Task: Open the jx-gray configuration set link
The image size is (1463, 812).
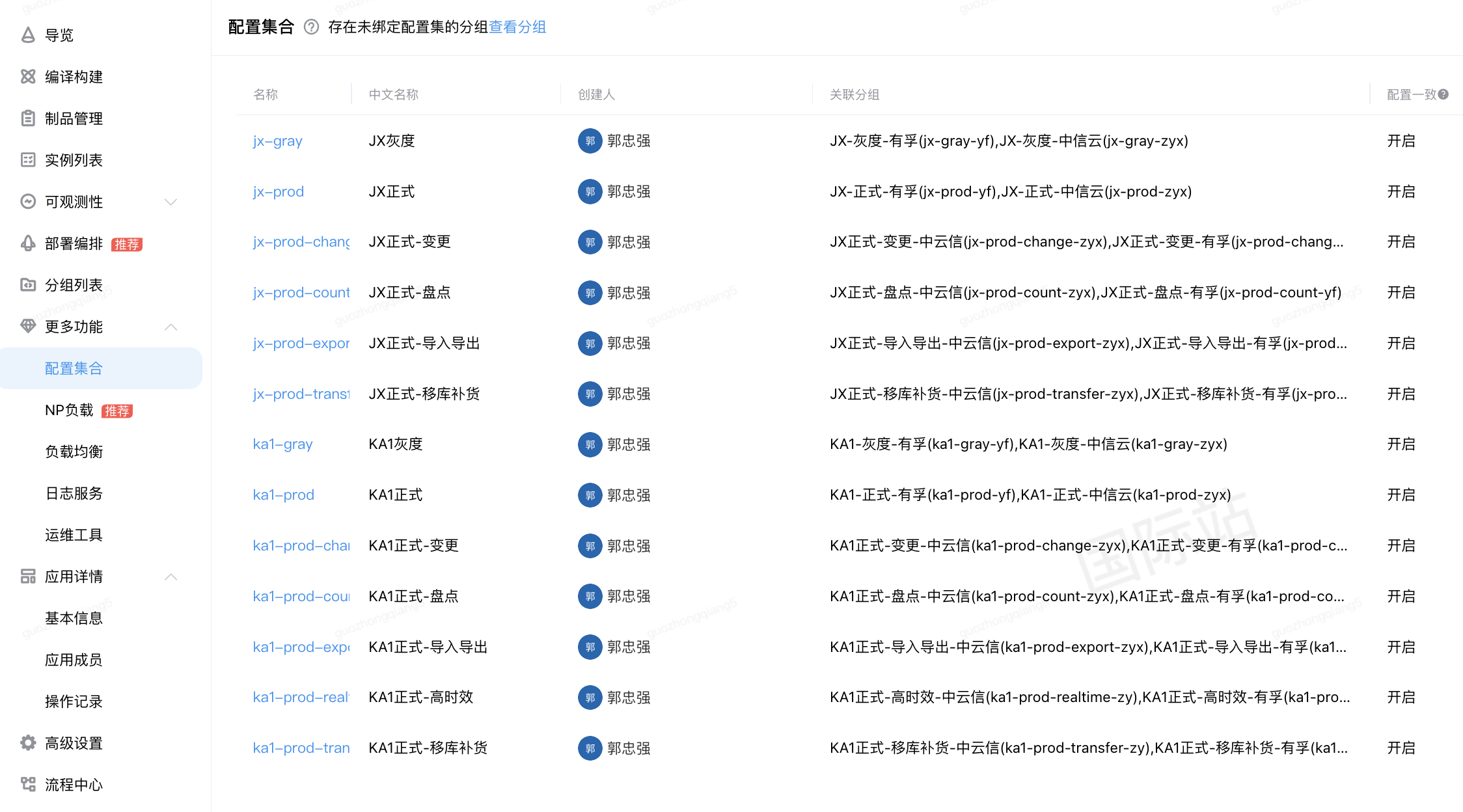Action: click(277, 141)
